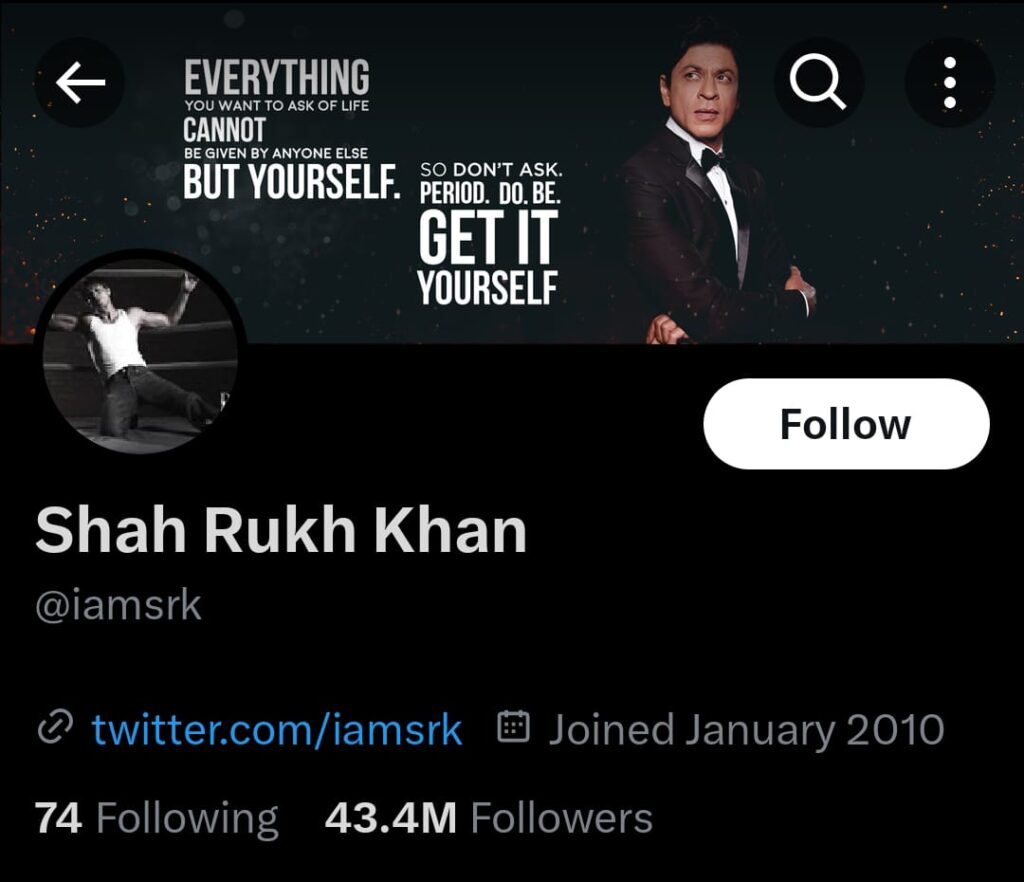
Task: Tap the SO DON'T ASK. banner line
Action: click(491, 169)
